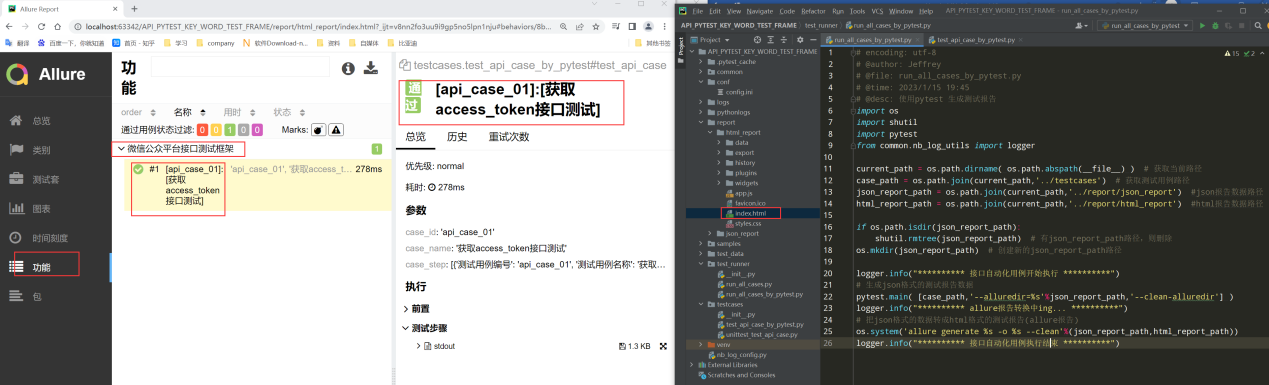Viewport: 1269px width, 385px height.
Task: Collapse the 测试步骤 section
Action: point(426,328)
